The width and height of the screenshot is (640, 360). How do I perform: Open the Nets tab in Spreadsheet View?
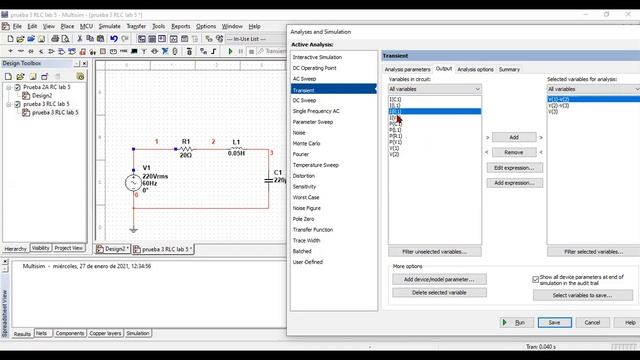click(41, 333)
